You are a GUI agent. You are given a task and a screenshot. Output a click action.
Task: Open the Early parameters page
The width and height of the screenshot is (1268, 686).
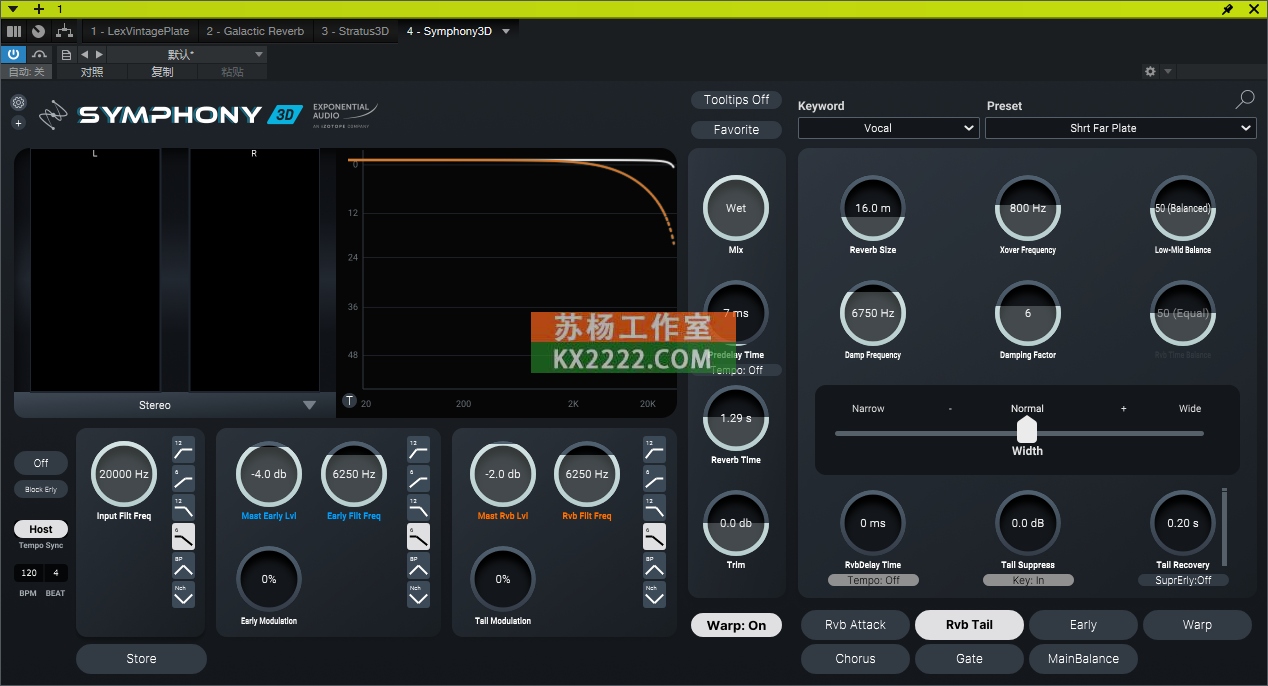(1083, 625)
